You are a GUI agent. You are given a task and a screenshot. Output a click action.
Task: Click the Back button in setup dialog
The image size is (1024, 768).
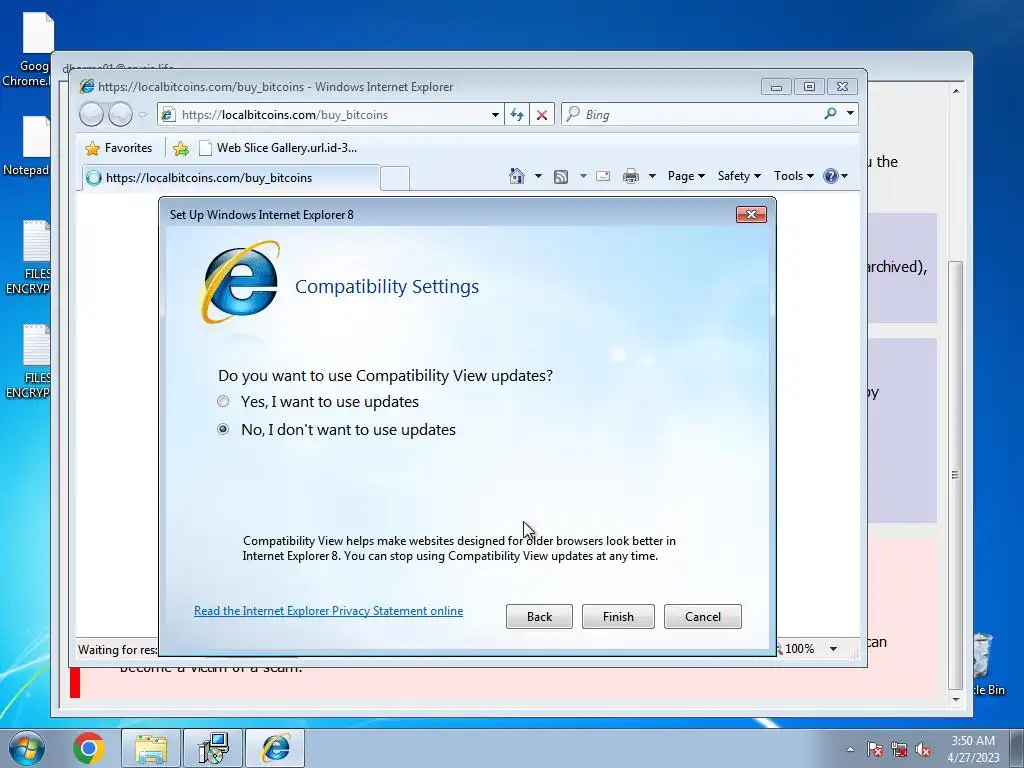539,616
